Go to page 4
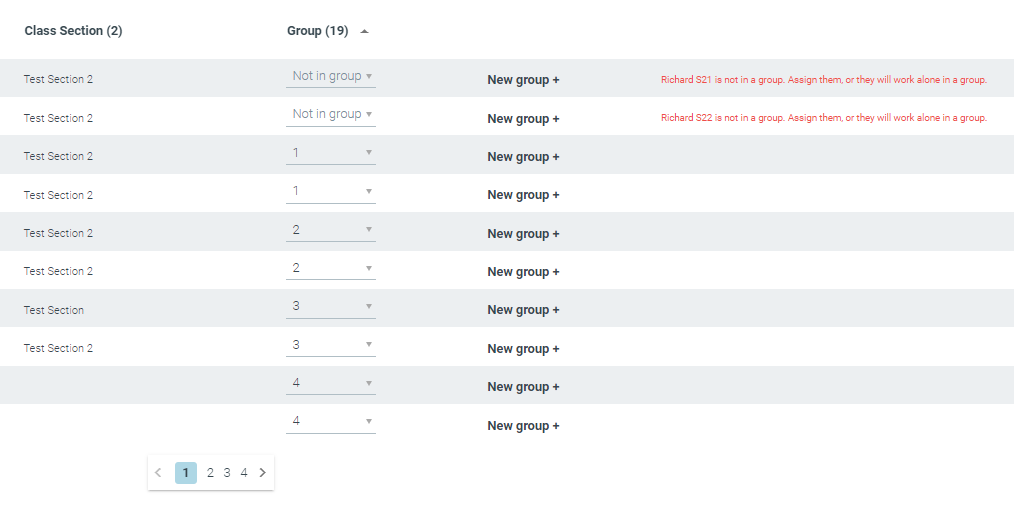The image size is (1014, 523). point(244,473)
